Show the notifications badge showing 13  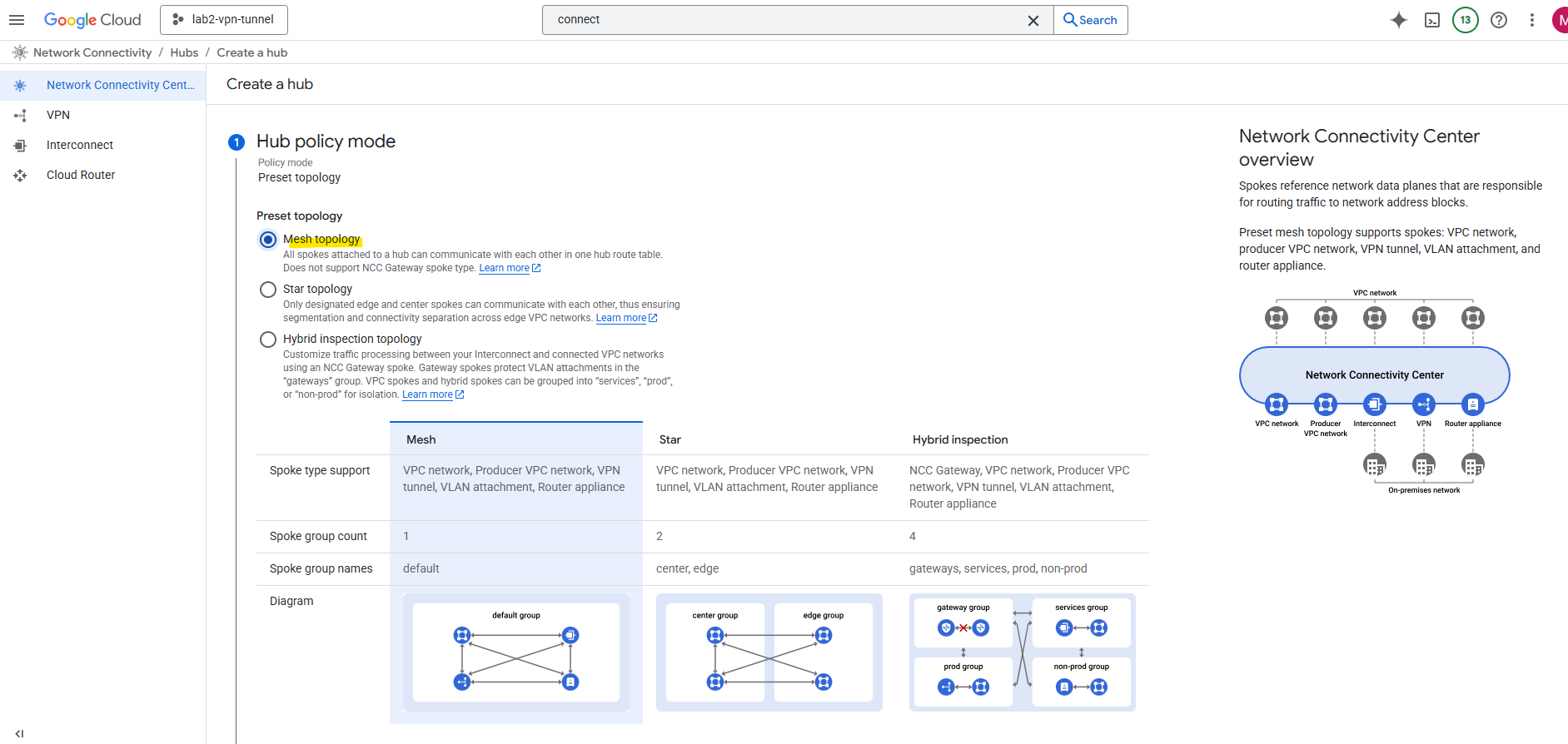(1466, 20)
